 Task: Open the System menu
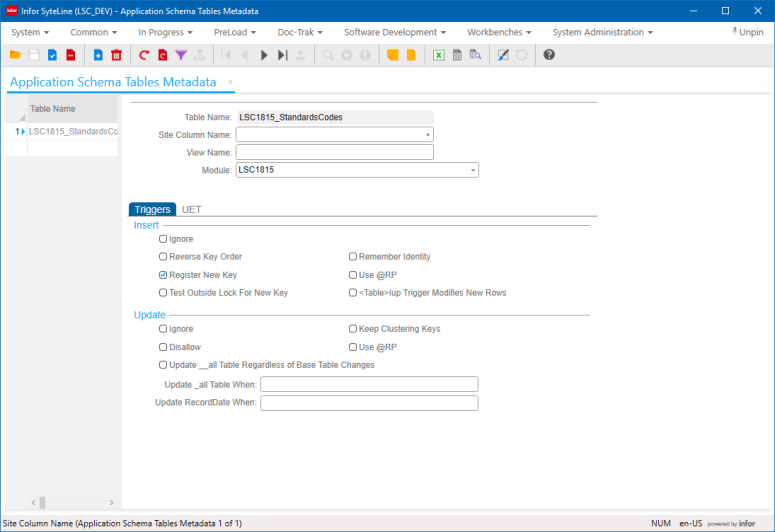pyautogui.click(x=30, y=32)
